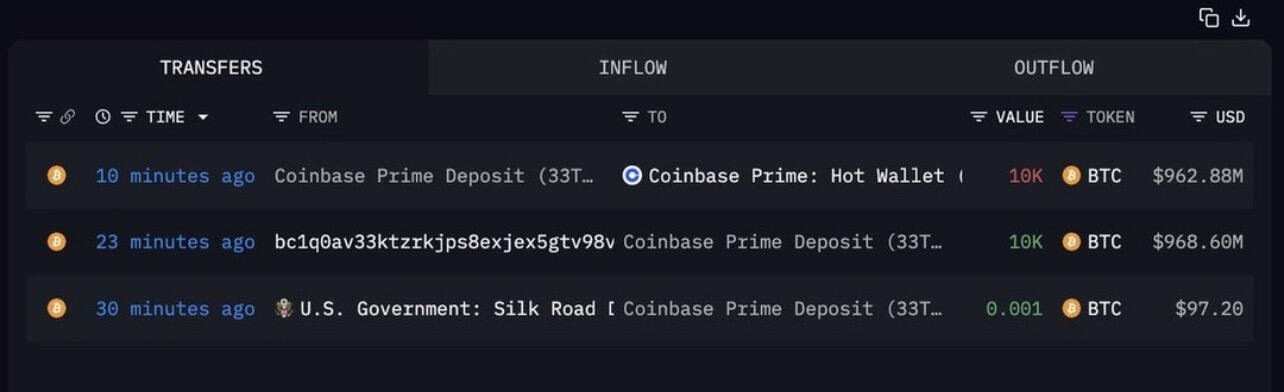
Task: Click the clock icon beside TIME
Action: [x=103, y=117]
